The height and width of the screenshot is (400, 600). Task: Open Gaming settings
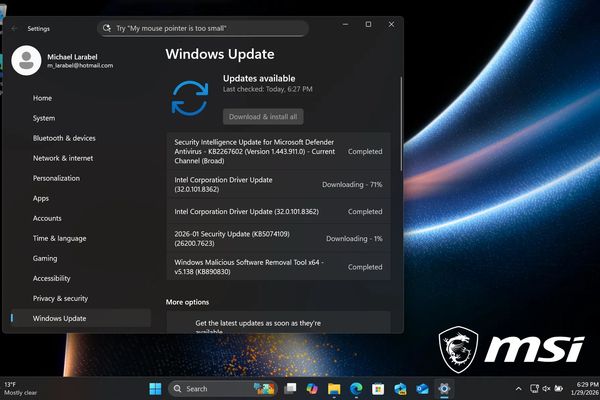(x=45, y=258)
